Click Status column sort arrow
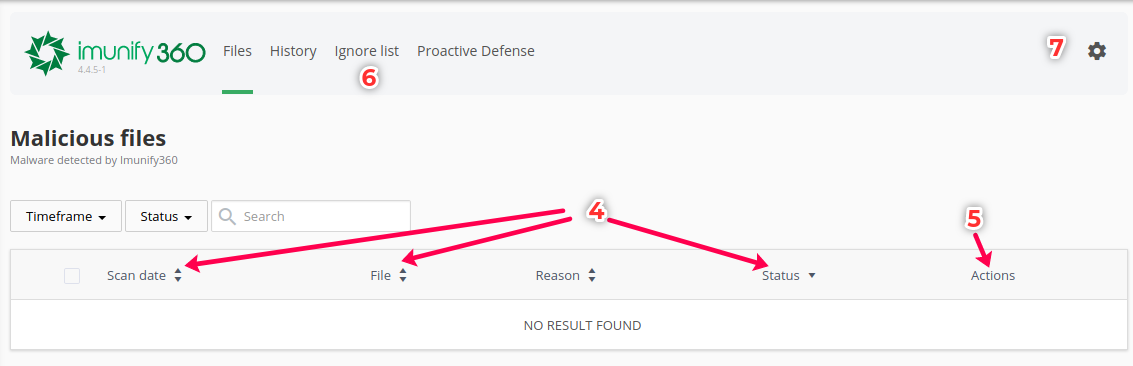1133x366 pixels. pos(811,276)
